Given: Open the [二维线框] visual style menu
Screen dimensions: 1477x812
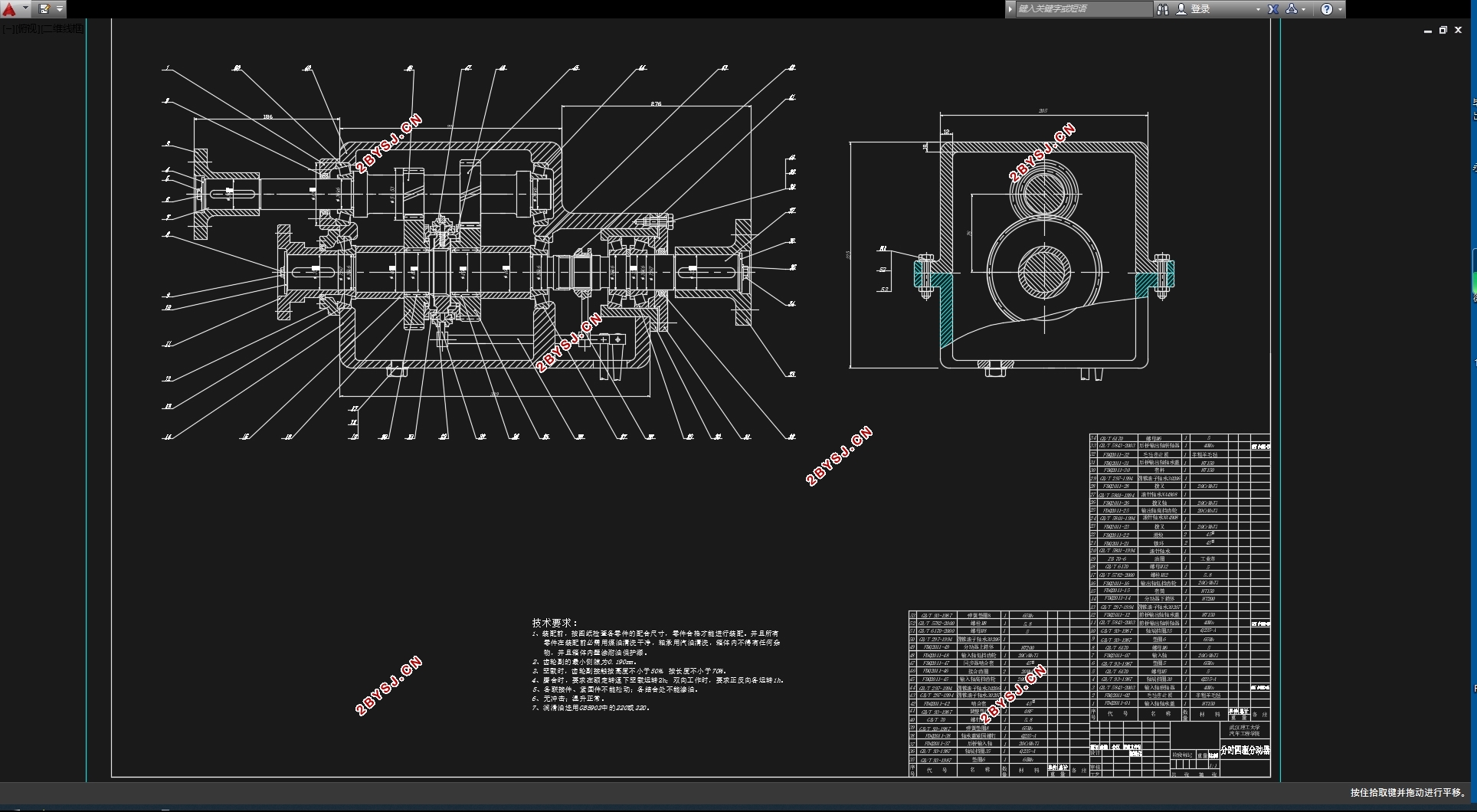Looking at the screenshot, I should click(x=63, y=29).
